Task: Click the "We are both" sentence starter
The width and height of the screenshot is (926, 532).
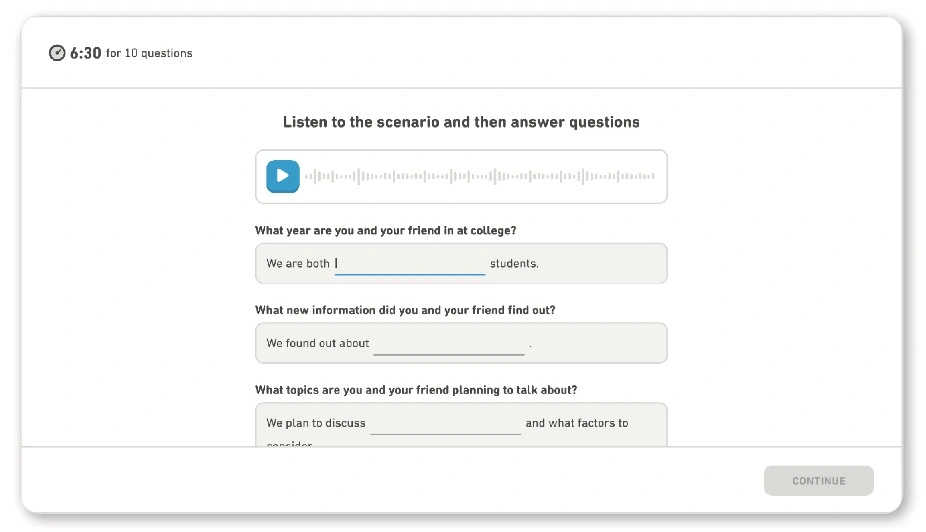Action: tap(298, 264)
